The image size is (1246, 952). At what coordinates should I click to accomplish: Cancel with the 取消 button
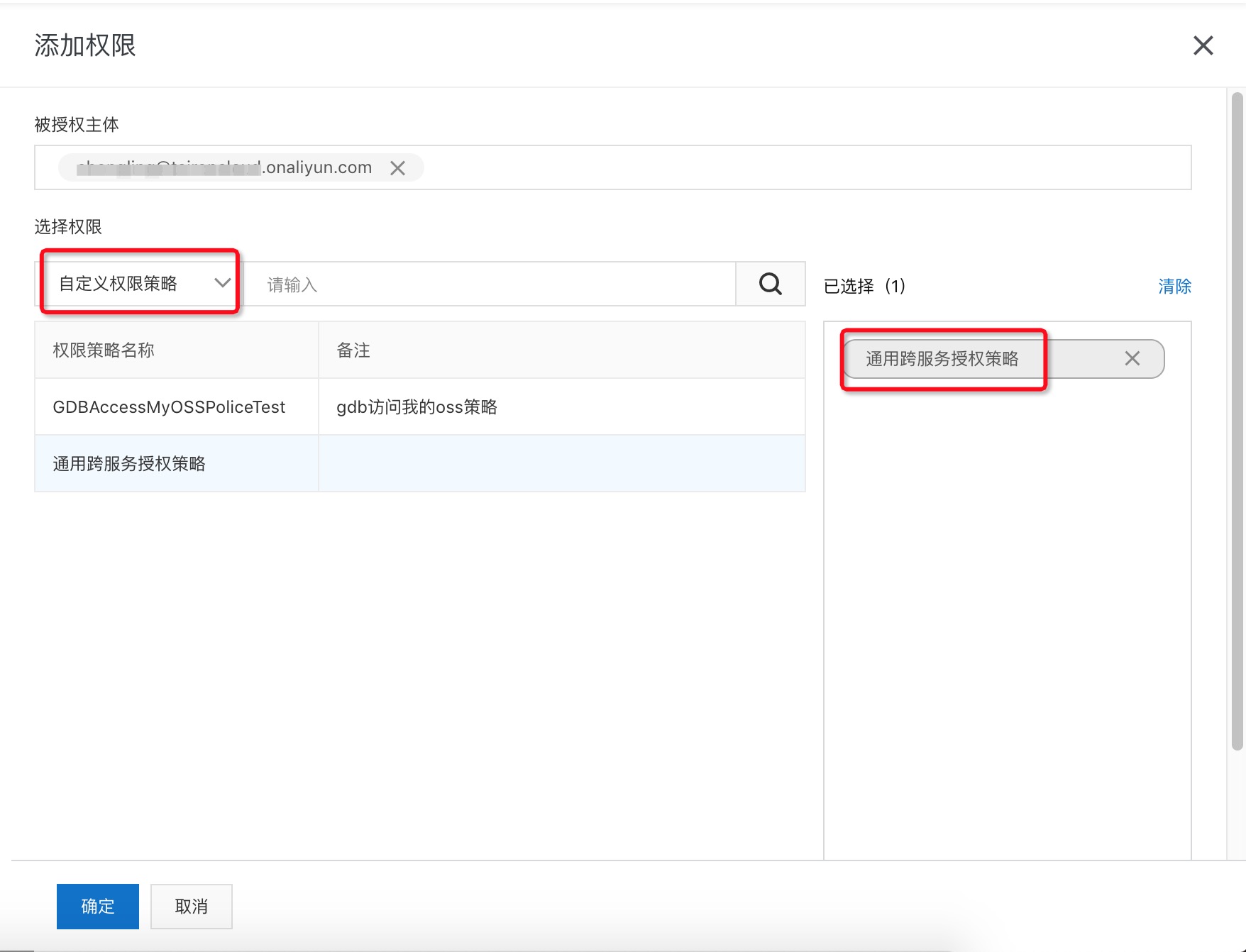pyautogui.click(x=192, y=906)
